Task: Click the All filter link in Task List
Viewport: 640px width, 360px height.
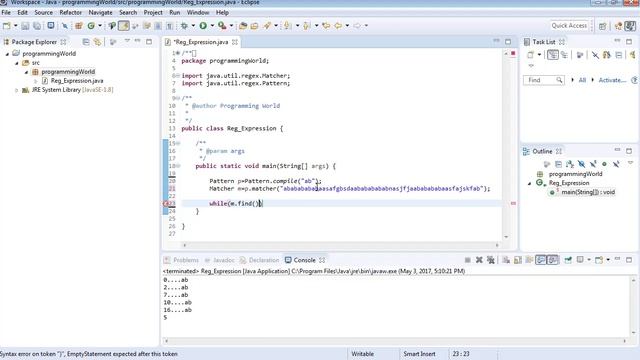Action: click(x=582, y=80)
